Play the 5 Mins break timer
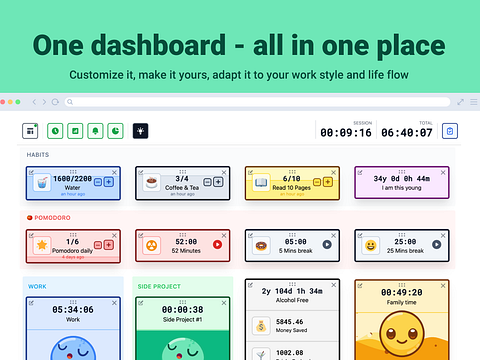480x360 pixels. point(327,245)
